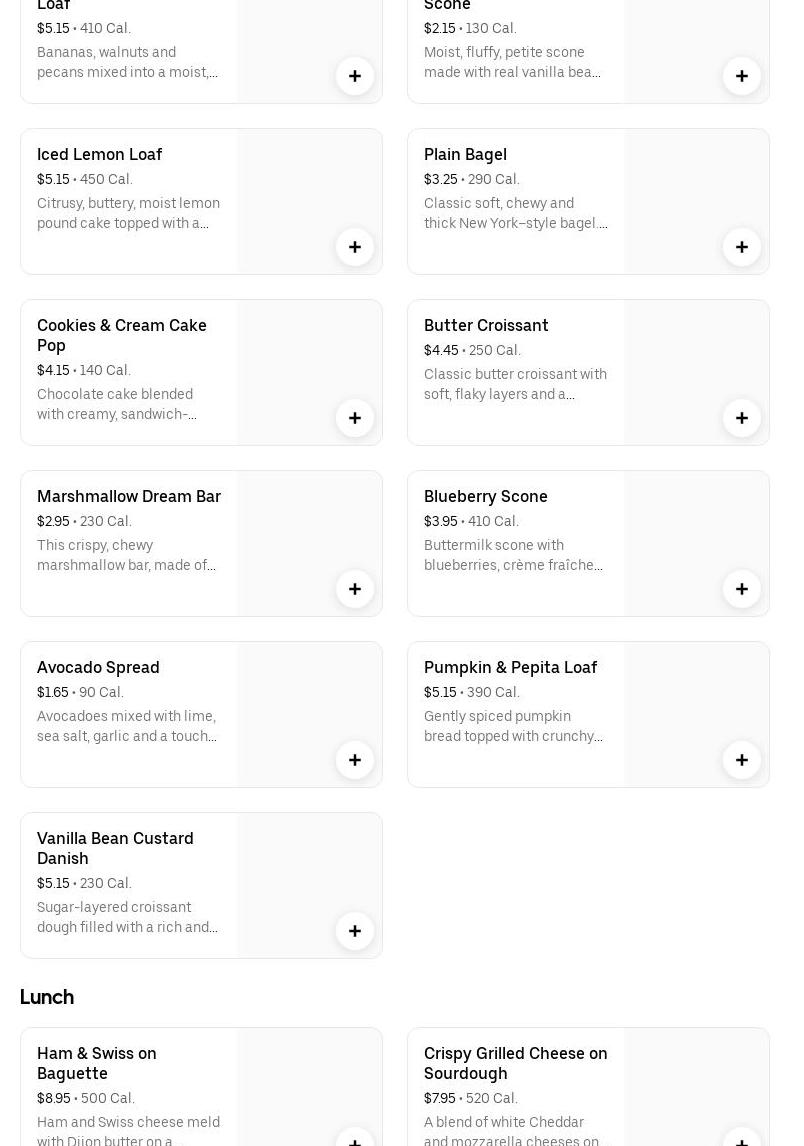The image size is (804, 1146).
Task: Add Iced Lemon Loaf to order
Action: click(355, 247)
